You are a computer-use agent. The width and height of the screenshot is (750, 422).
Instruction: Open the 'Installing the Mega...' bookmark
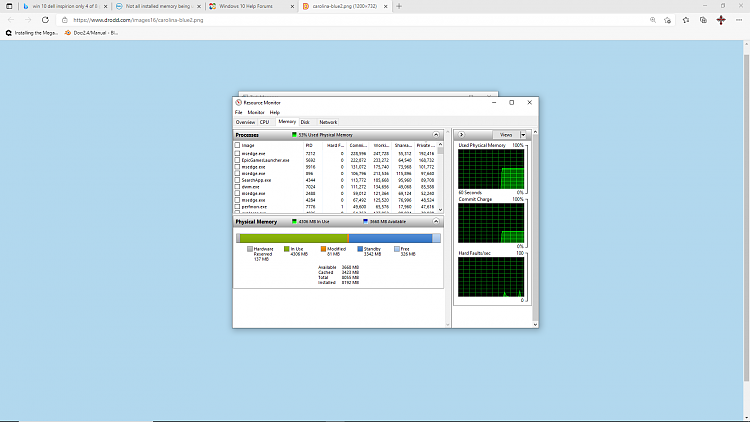(x=37, y=33)
